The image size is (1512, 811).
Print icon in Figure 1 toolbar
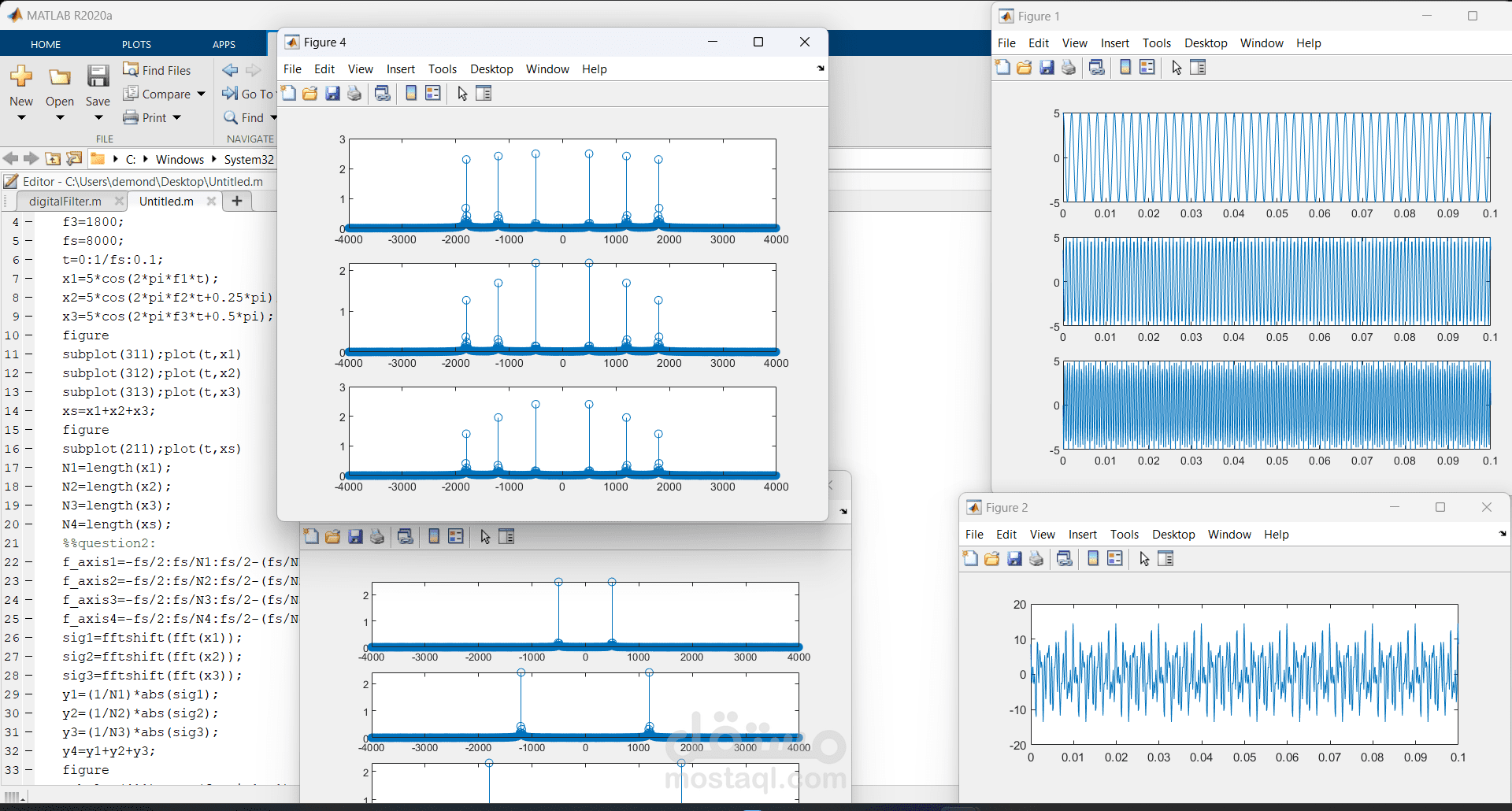tap(1069, 68)
